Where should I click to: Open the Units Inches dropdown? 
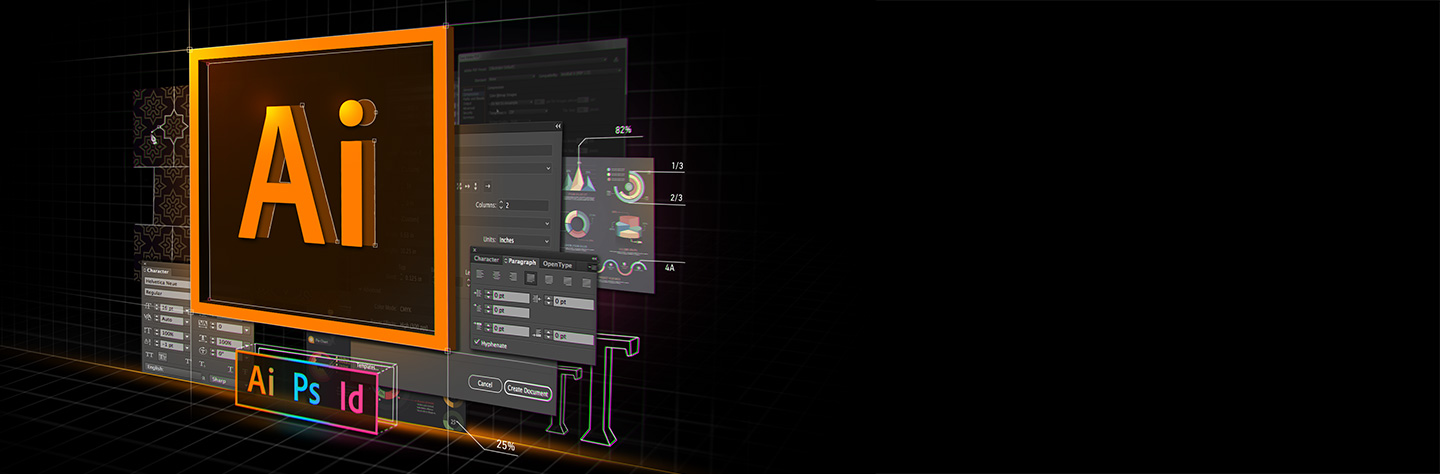click(x=523, y=240)
